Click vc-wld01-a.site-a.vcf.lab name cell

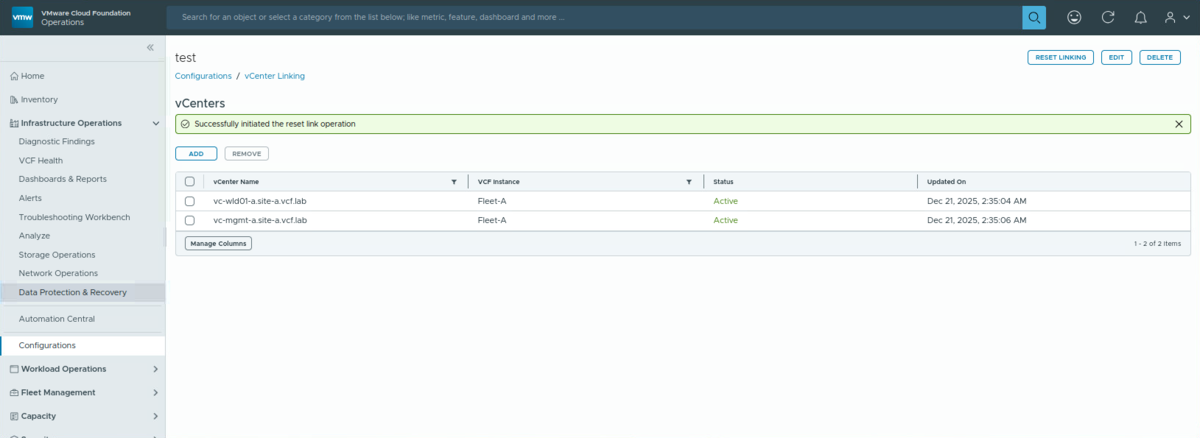tap(260, 201)
